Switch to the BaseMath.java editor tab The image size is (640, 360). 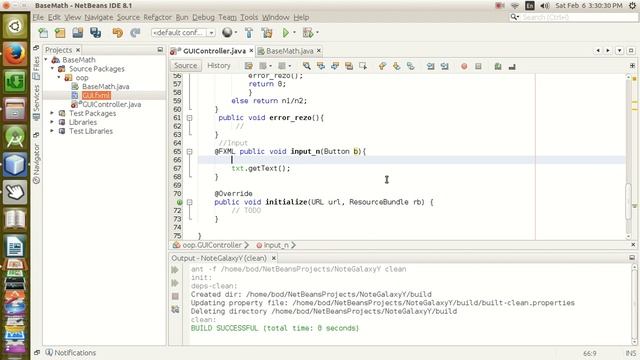click(x=290, y=51)
